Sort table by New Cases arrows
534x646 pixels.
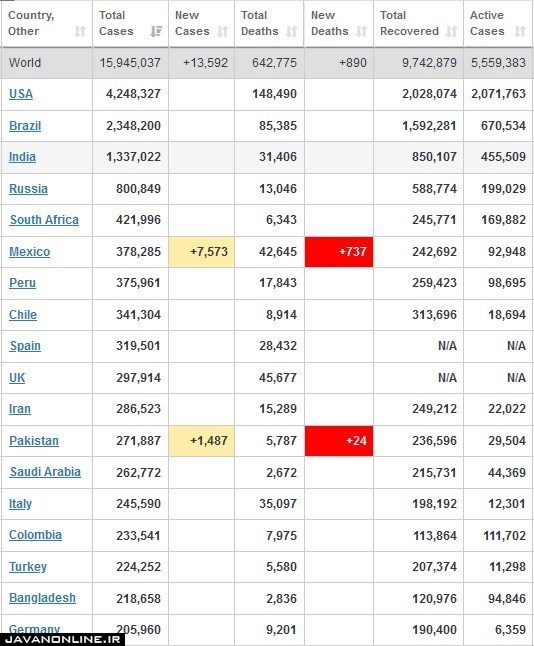point(222,32)
